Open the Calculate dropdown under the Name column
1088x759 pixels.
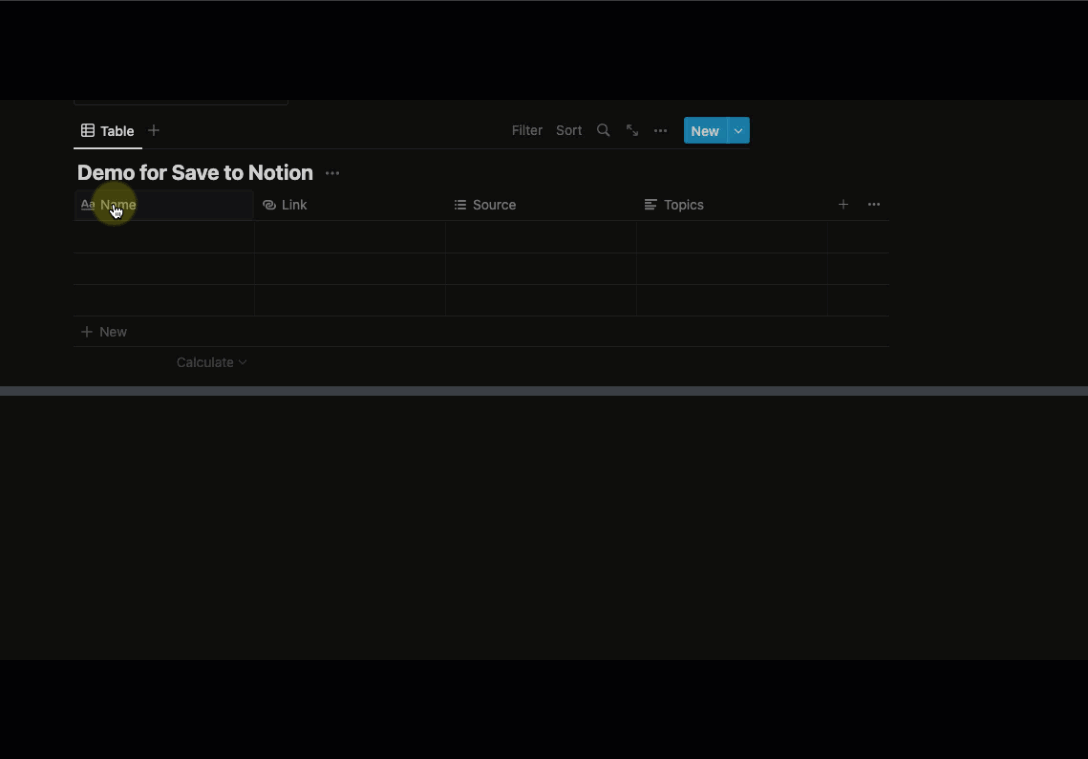pyautogui.click(x=211, y=363)
